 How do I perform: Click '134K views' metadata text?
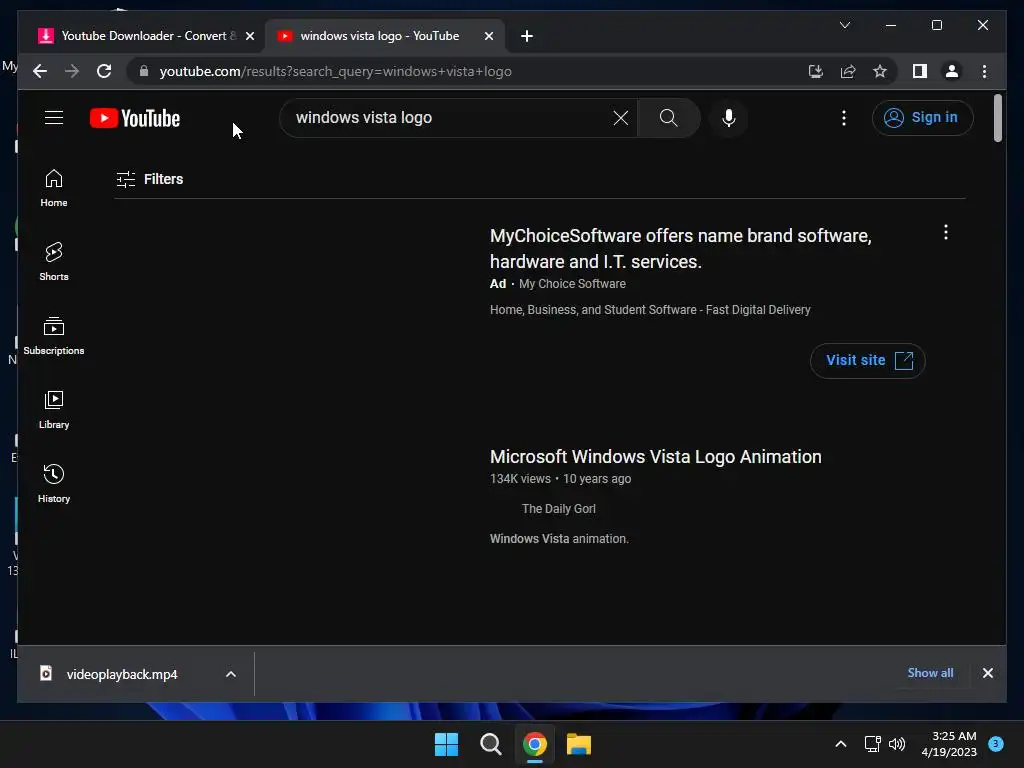520,479
